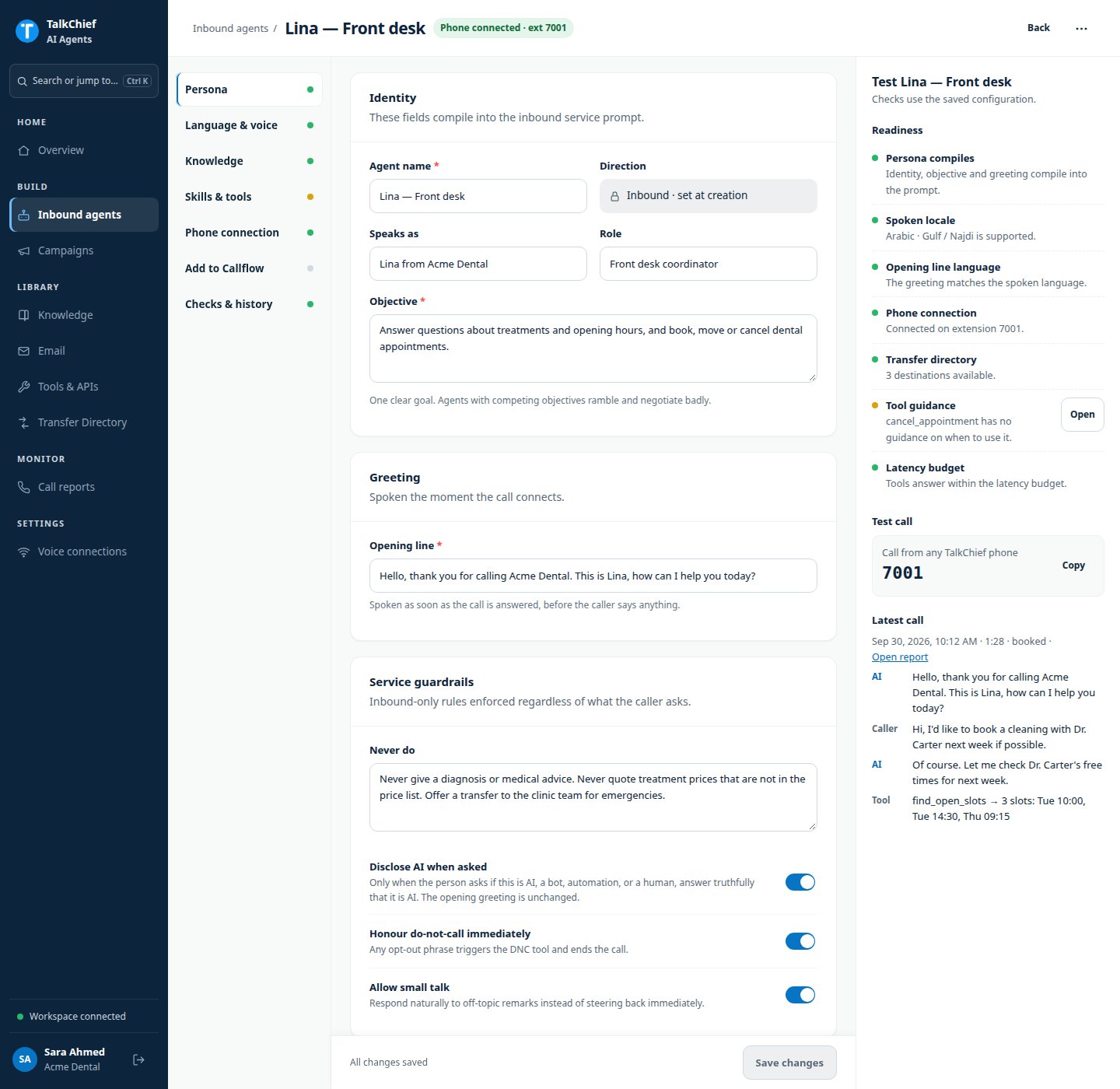Click the Back button
This screenshot has height=1089, width=1120.
(x=1038, y=28)
